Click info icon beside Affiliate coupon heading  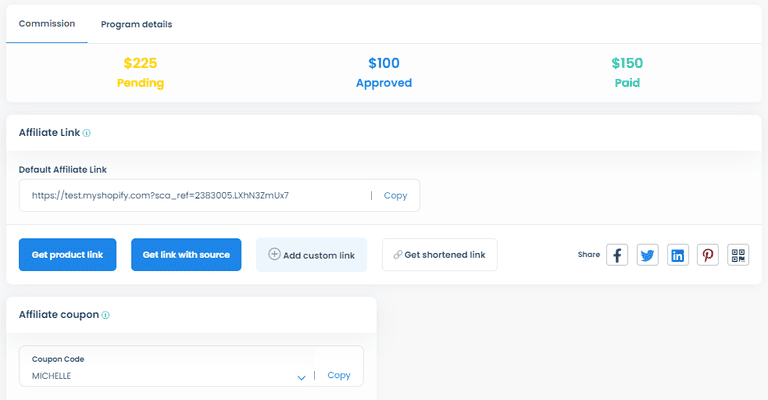point(106,315)
